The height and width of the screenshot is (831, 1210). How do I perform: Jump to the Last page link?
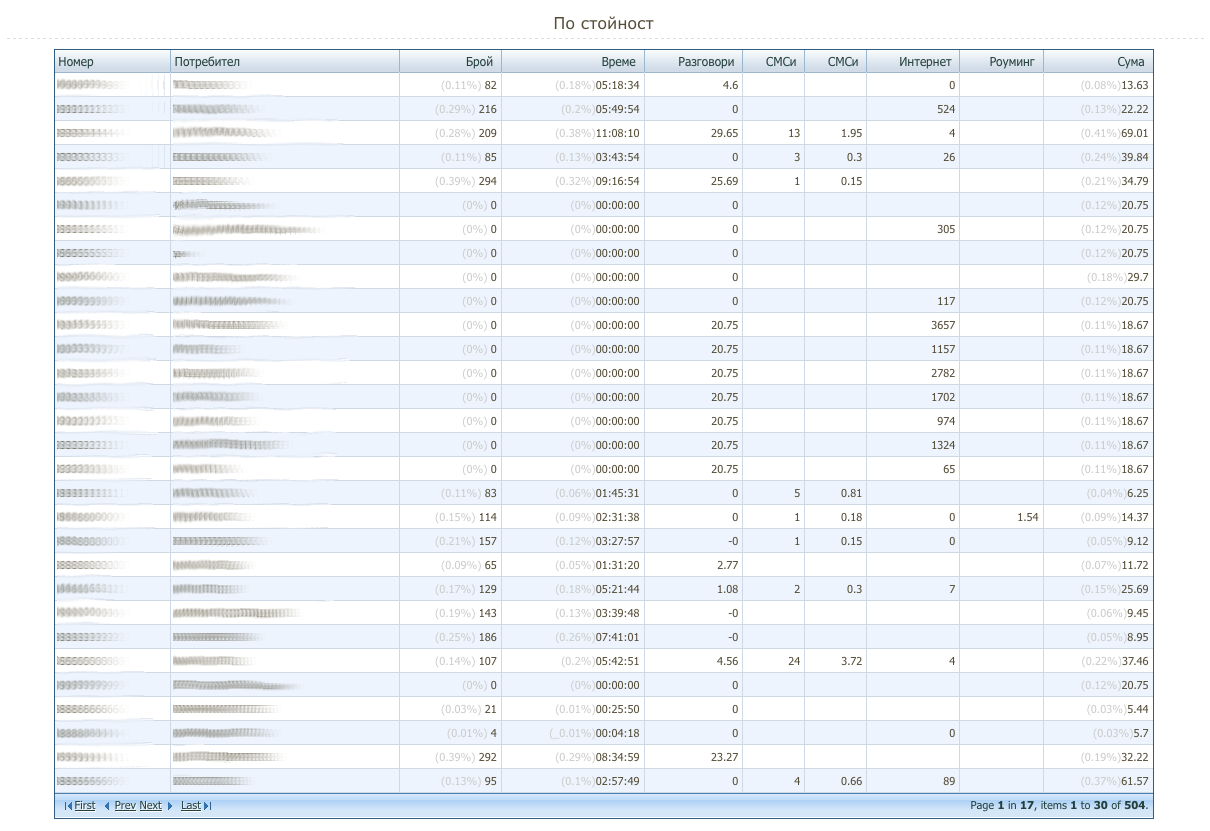pyautogui.click(x=190, y=806)
